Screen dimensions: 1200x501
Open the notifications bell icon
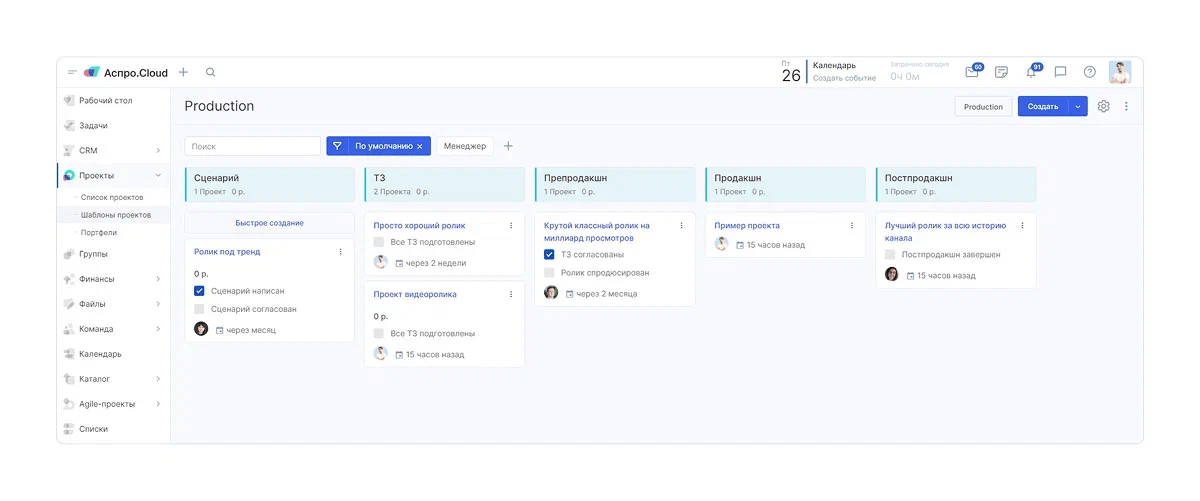pyautogui.click(x=1031, y=72)
